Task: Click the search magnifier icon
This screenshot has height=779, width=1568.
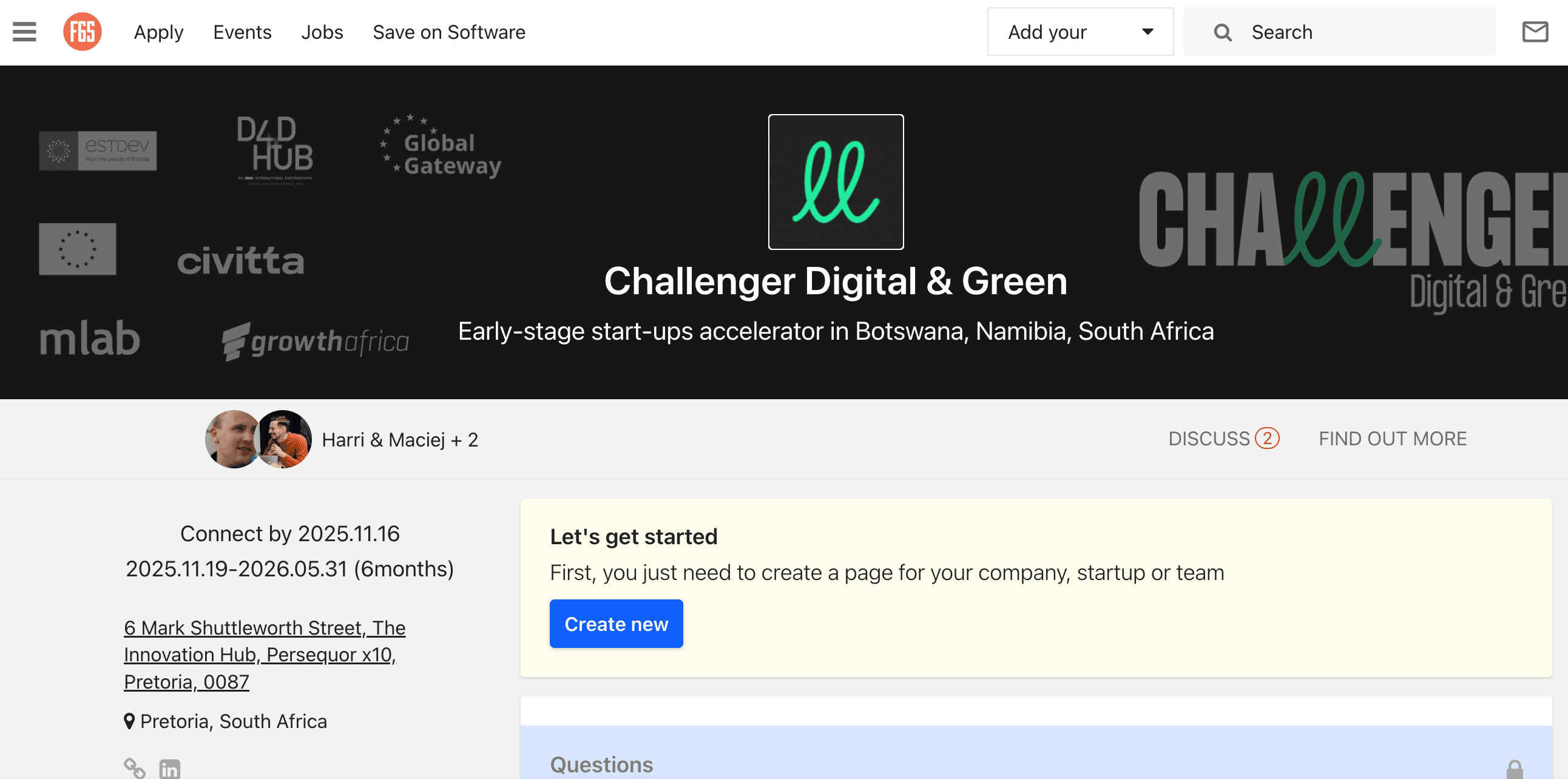Action: [1222, 32]
